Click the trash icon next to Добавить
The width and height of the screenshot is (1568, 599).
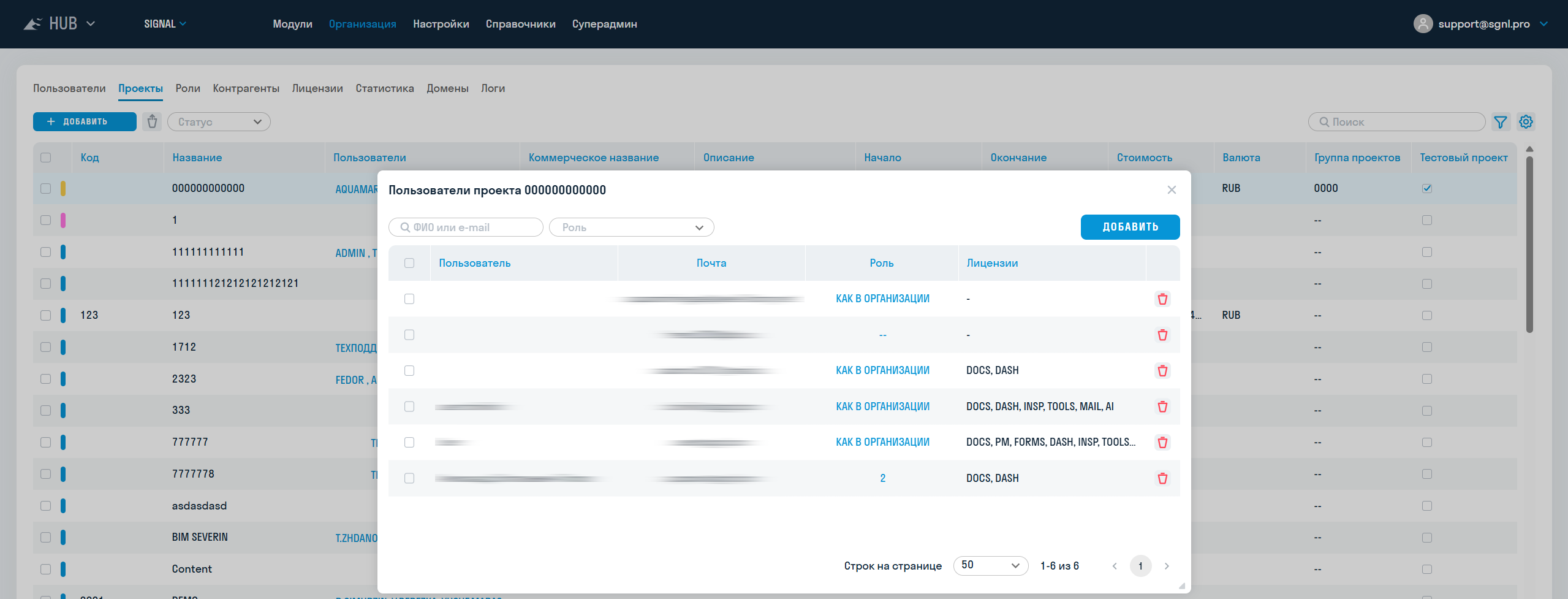pyautogui.click(x=152, y=121)
